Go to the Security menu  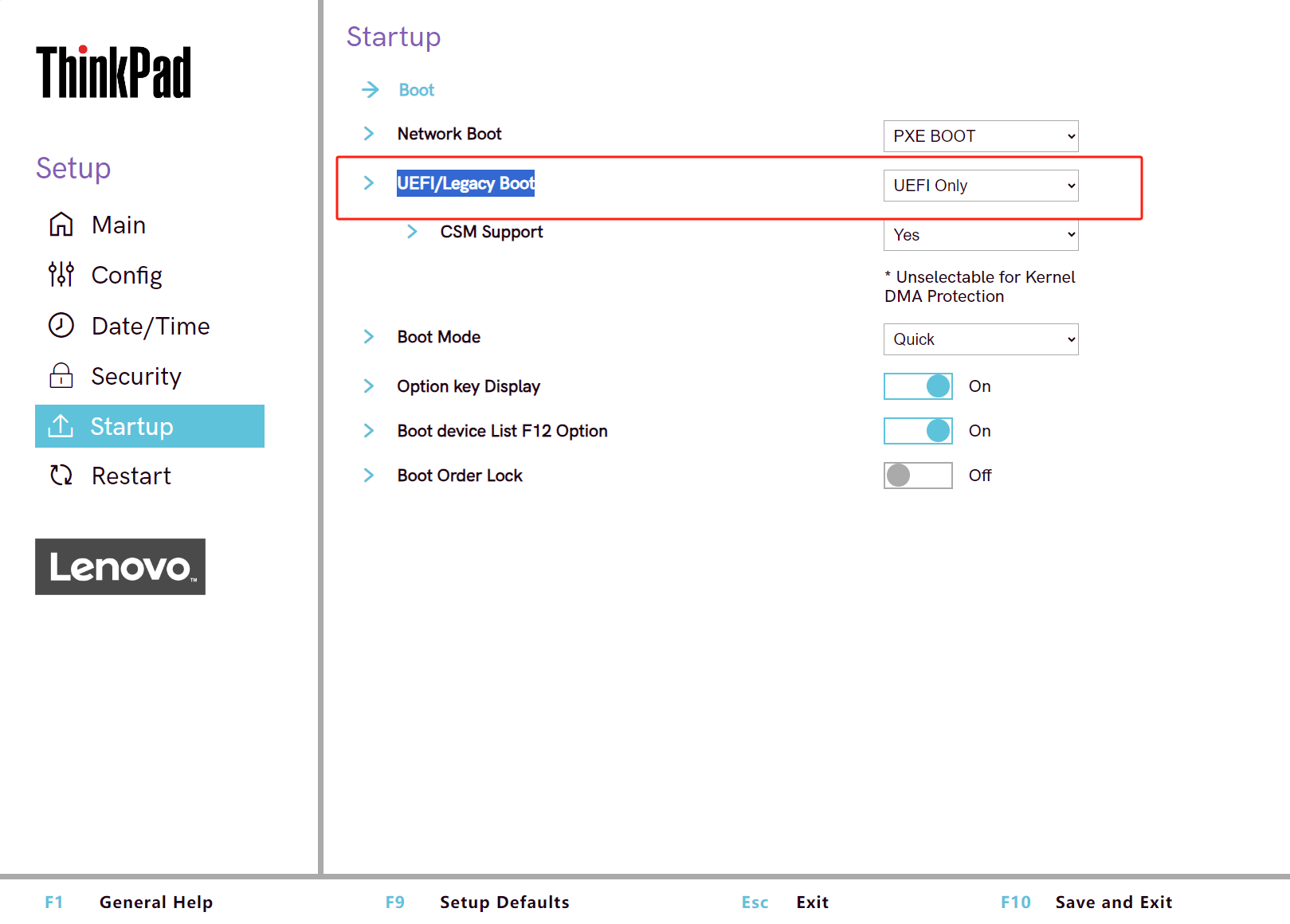click(136, 376)
